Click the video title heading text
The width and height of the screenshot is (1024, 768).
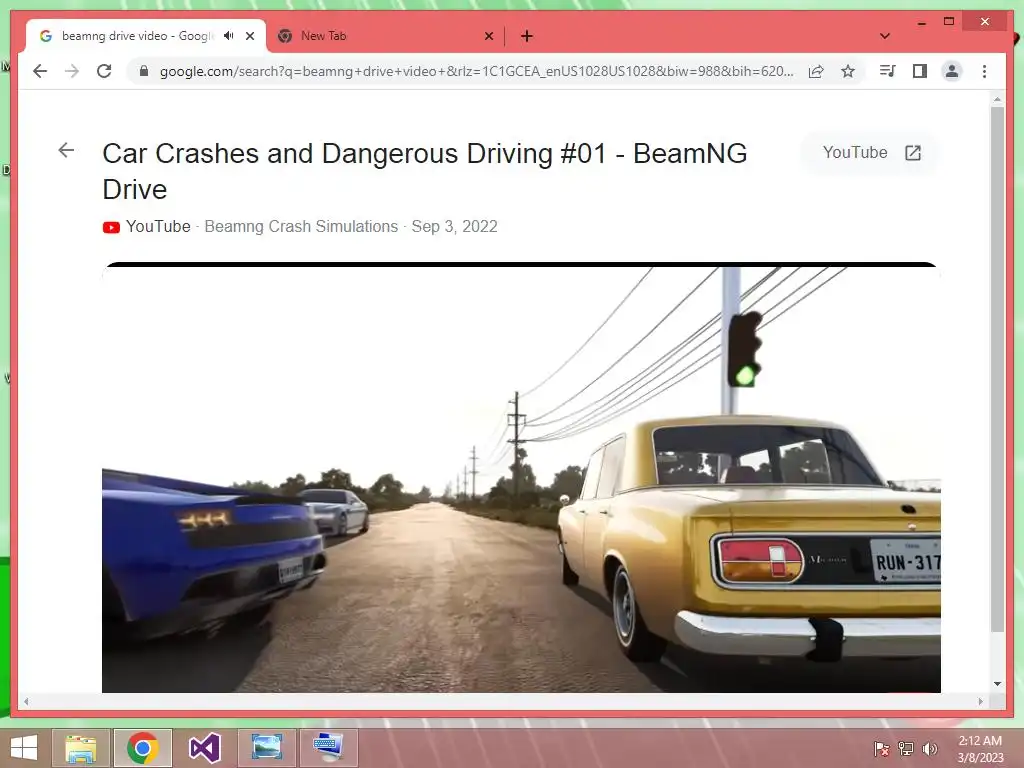[x=424, y=171]
